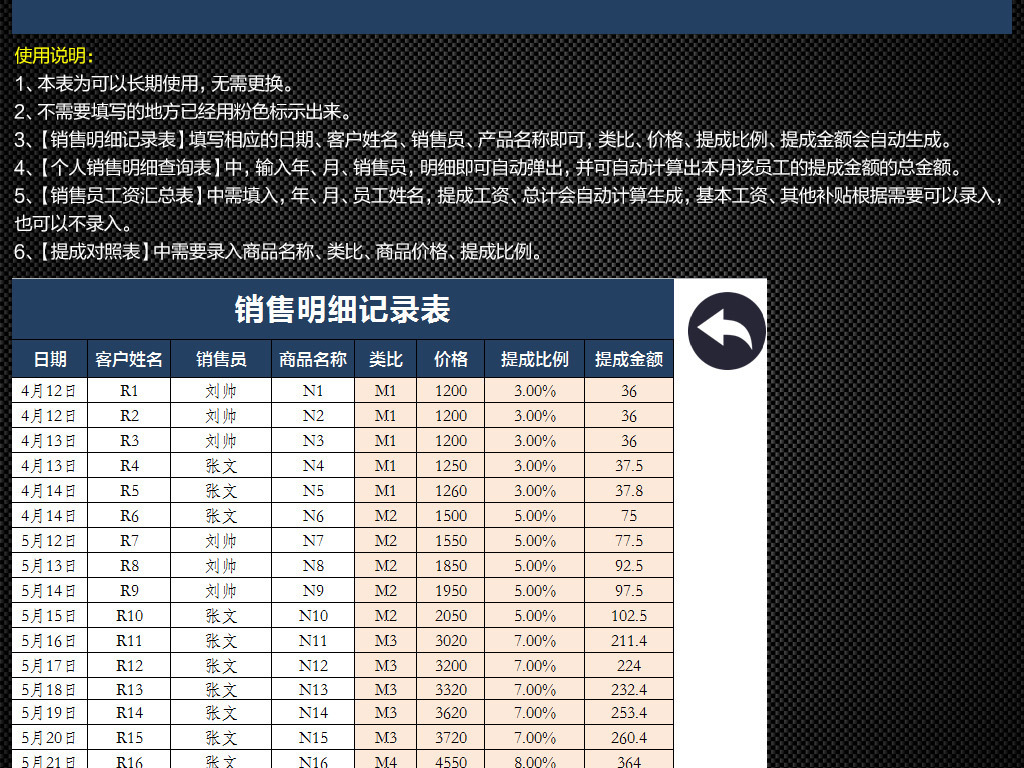1024x768 pixels.
Task: Select price cell 1260
Action: [451, 490]
